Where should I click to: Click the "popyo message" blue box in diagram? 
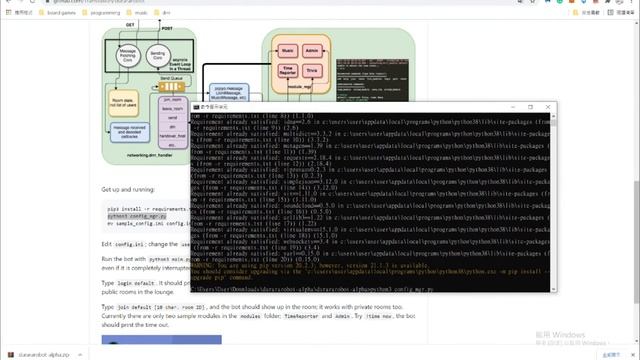pyautogui.click(x=229, y=93)
